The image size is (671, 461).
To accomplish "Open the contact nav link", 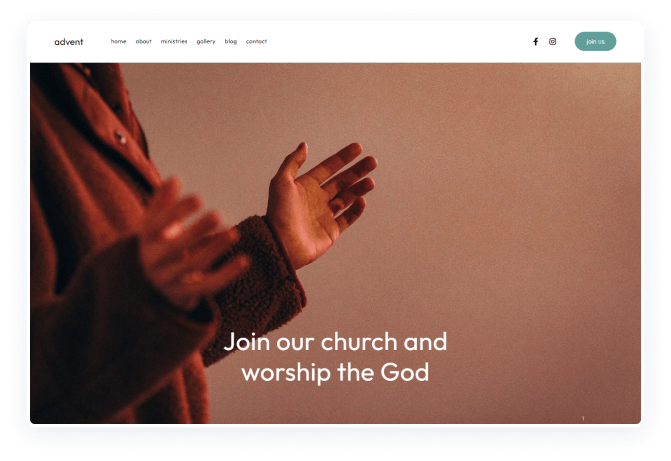I will coord(256,42).
